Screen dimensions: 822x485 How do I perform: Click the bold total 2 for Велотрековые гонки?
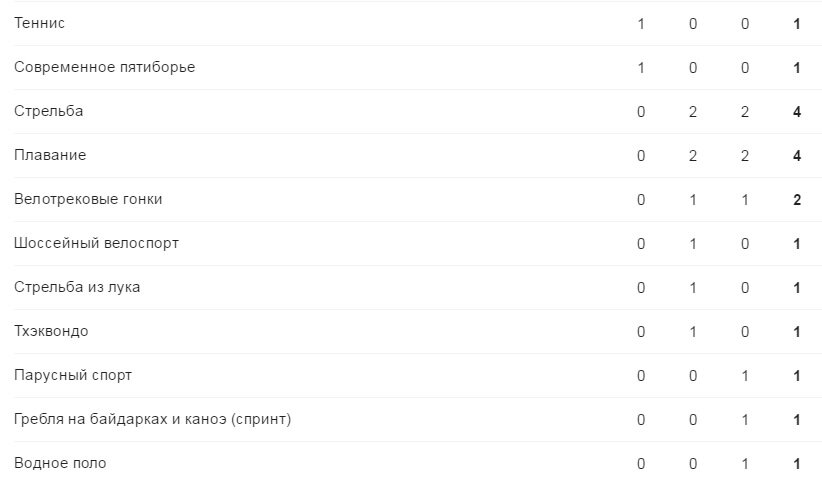(x=797, y=200)
